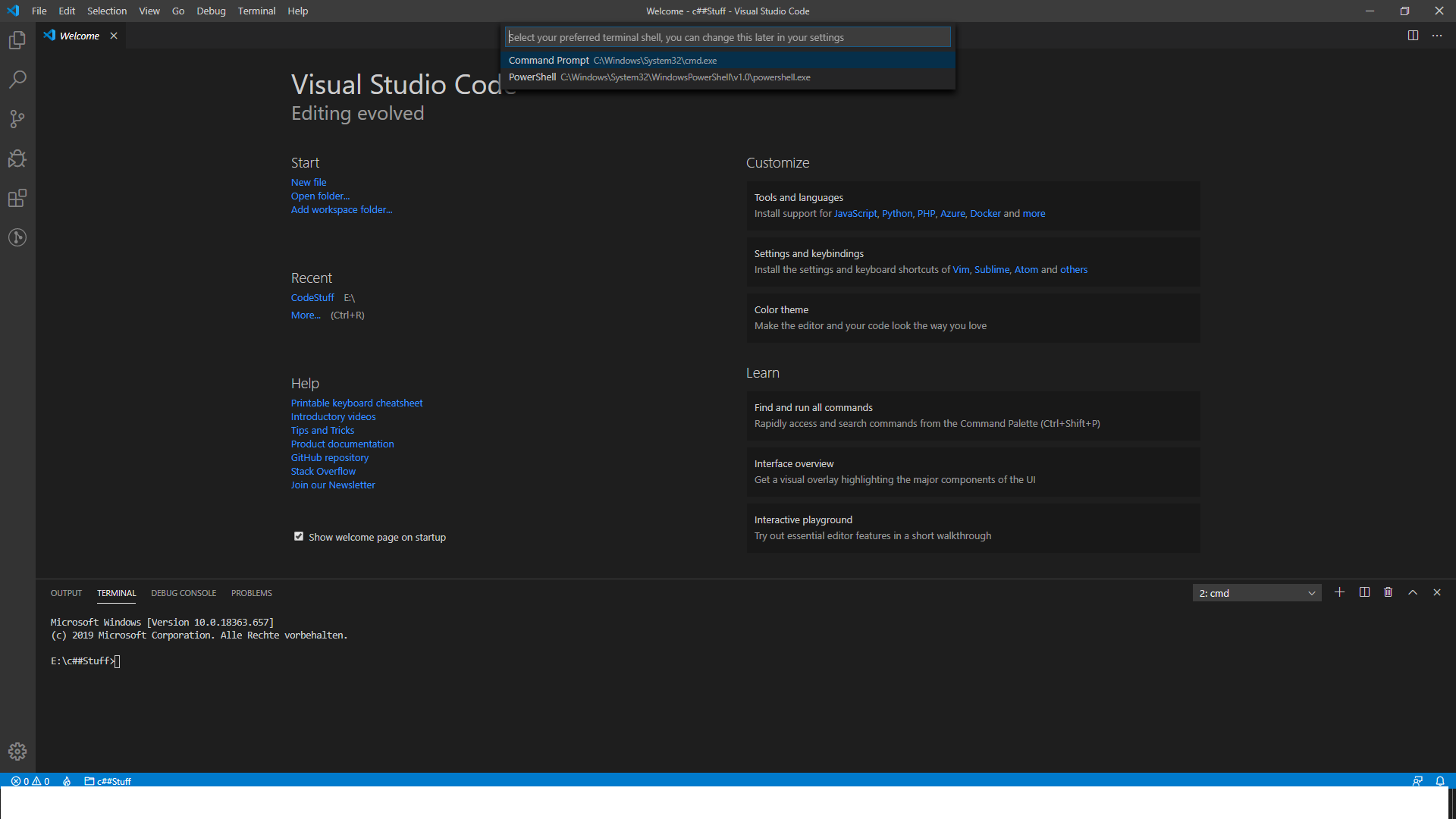Screen dimensions: 1456x819
Task: Open the Search view in activity bar
Action: coord(17,80)
